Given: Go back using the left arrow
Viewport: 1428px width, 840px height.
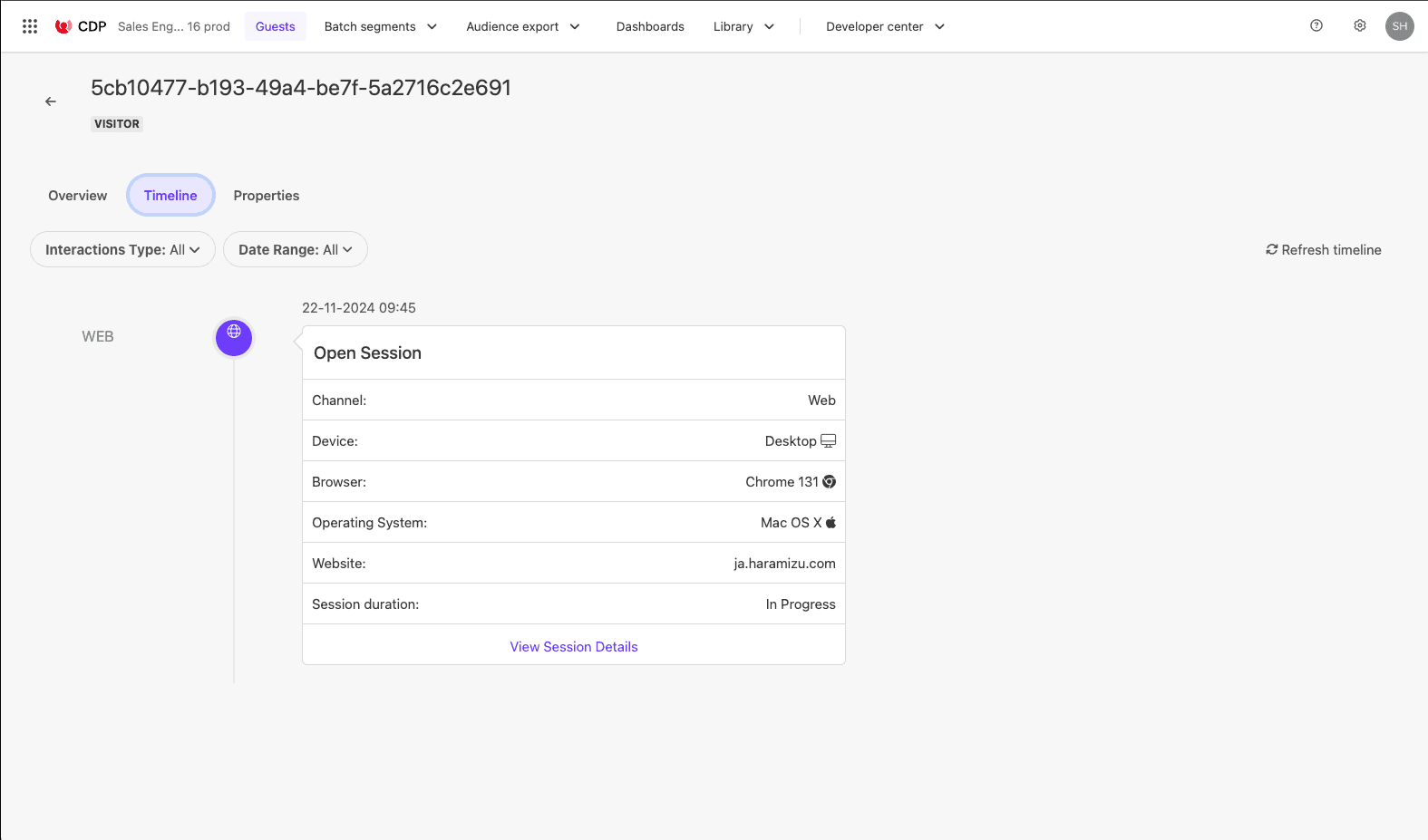Looking at the screenshot, I should click(51, 101).
